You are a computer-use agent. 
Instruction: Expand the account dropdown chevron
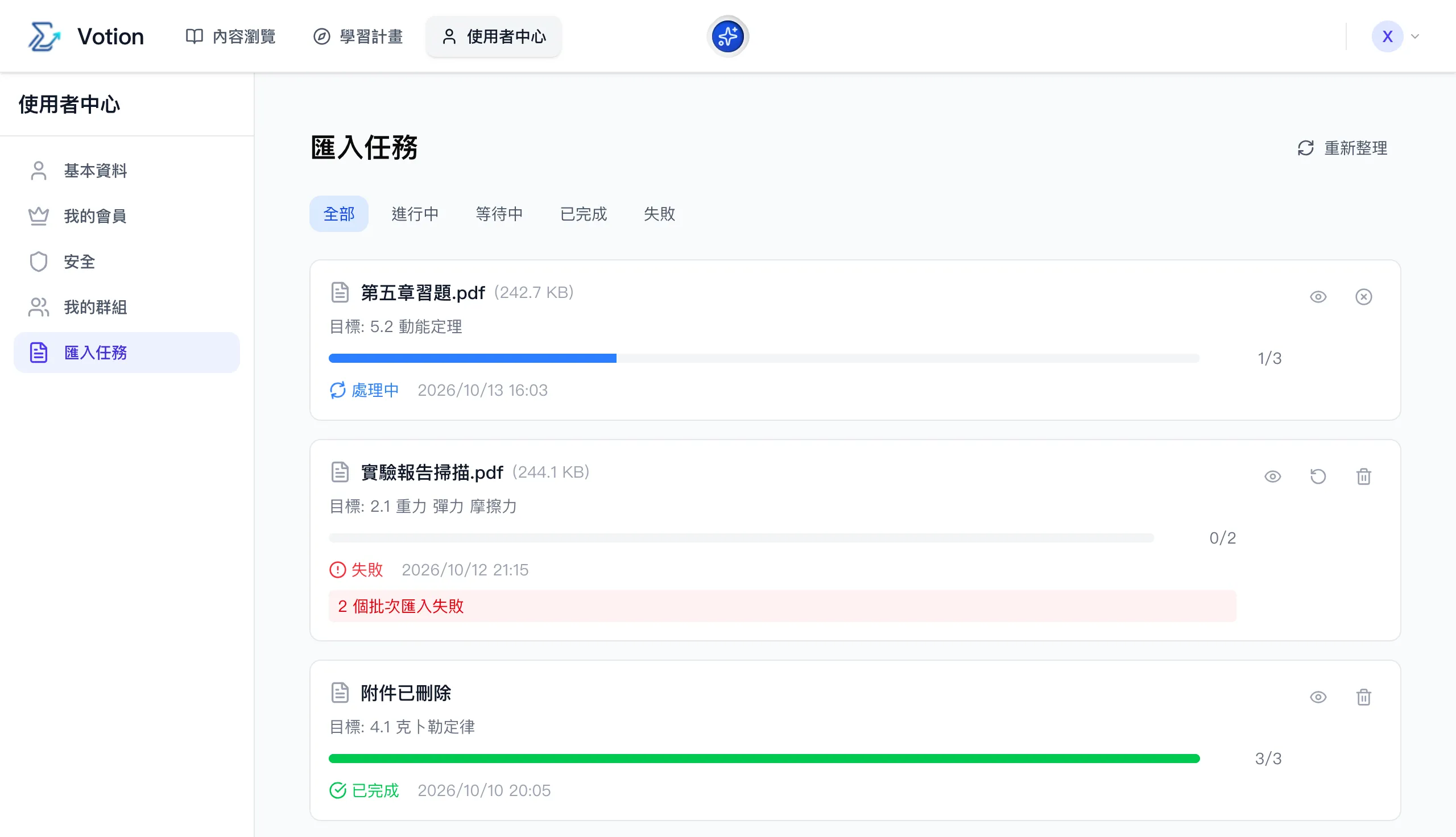tap(1416, 36)
